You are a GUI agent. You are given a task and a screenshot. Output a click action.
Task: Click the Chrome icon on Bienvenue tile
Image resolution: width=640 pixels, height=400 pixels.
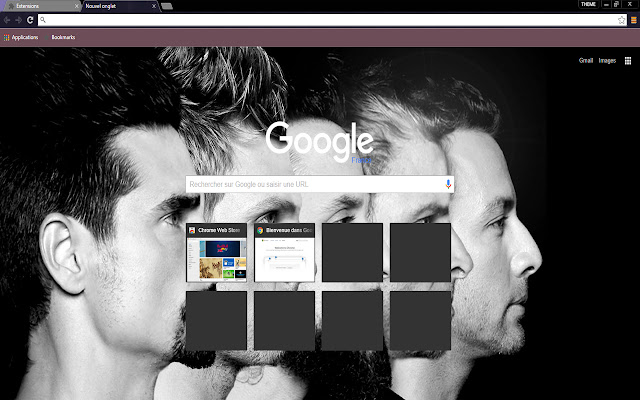pyautogui.click(x=260, y=231)
